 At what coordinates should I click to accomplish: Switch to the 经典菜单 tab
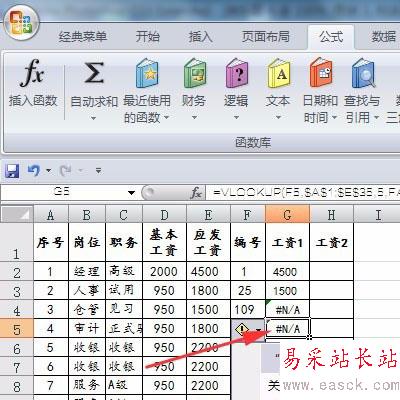pyautogui.click(x=83, y=36)
